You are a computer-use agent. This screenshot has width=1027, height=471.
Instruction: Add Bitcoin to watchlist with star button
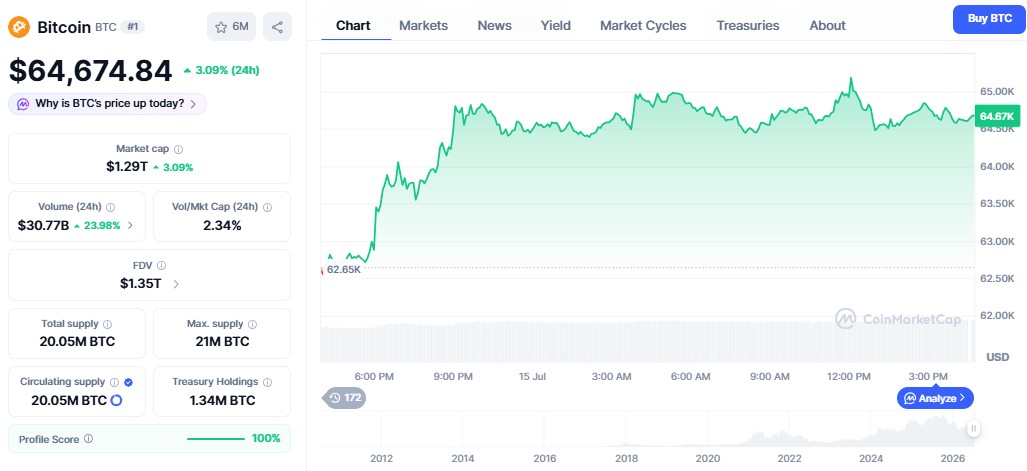point(231,27)
